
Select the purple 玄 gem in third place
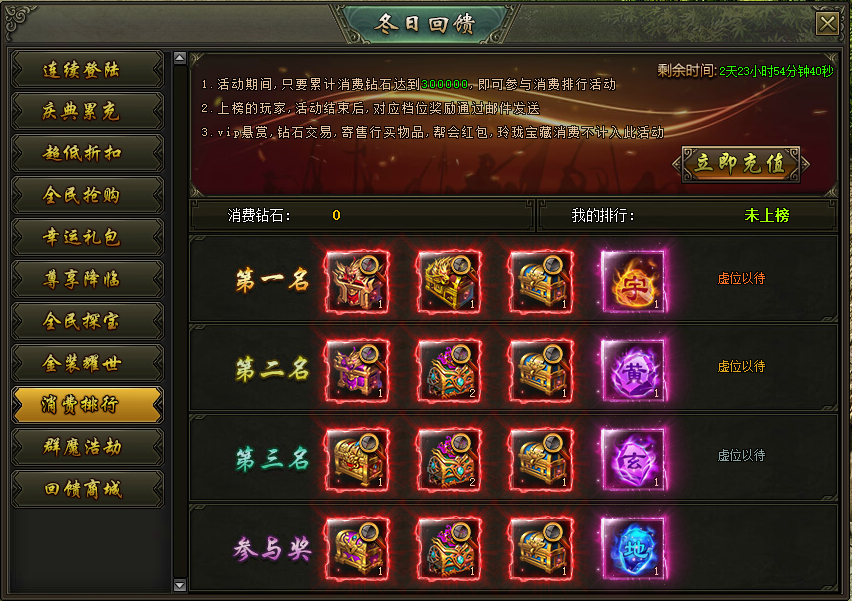(633, 460)
